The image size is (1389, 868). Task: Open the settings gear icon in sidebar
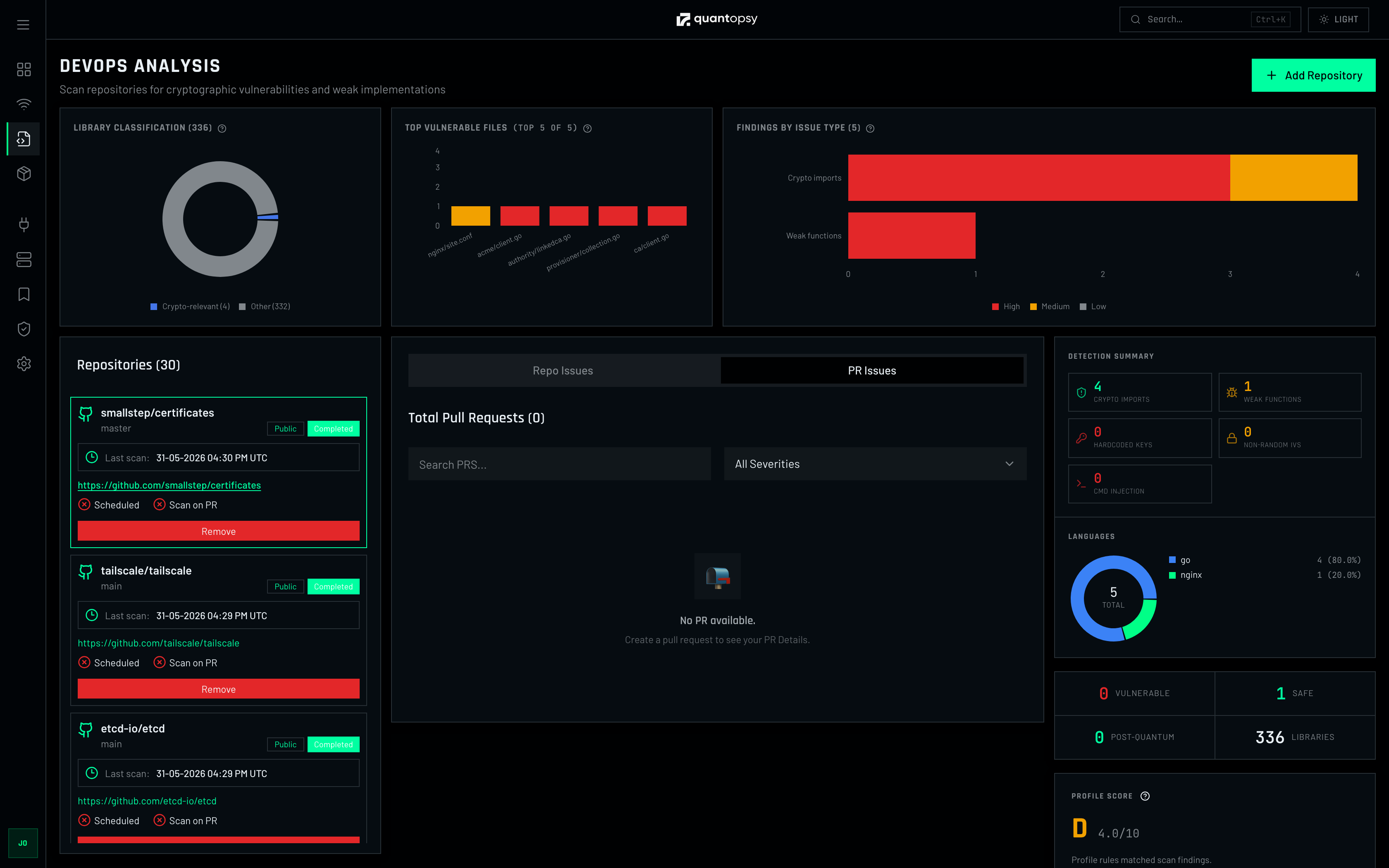pyautogui.click(x=24, y=363)
